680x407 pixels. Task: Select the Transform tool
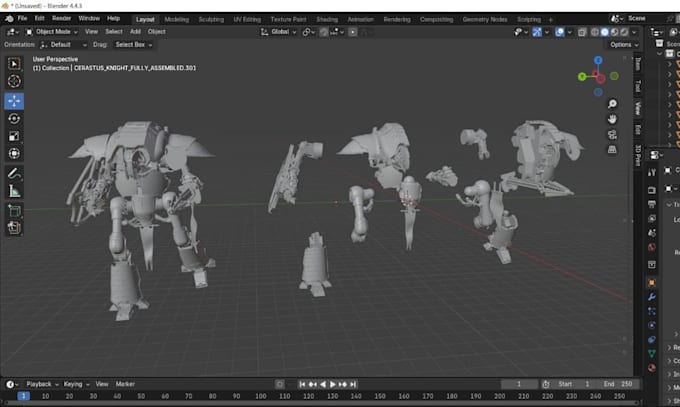pos(14,154)
